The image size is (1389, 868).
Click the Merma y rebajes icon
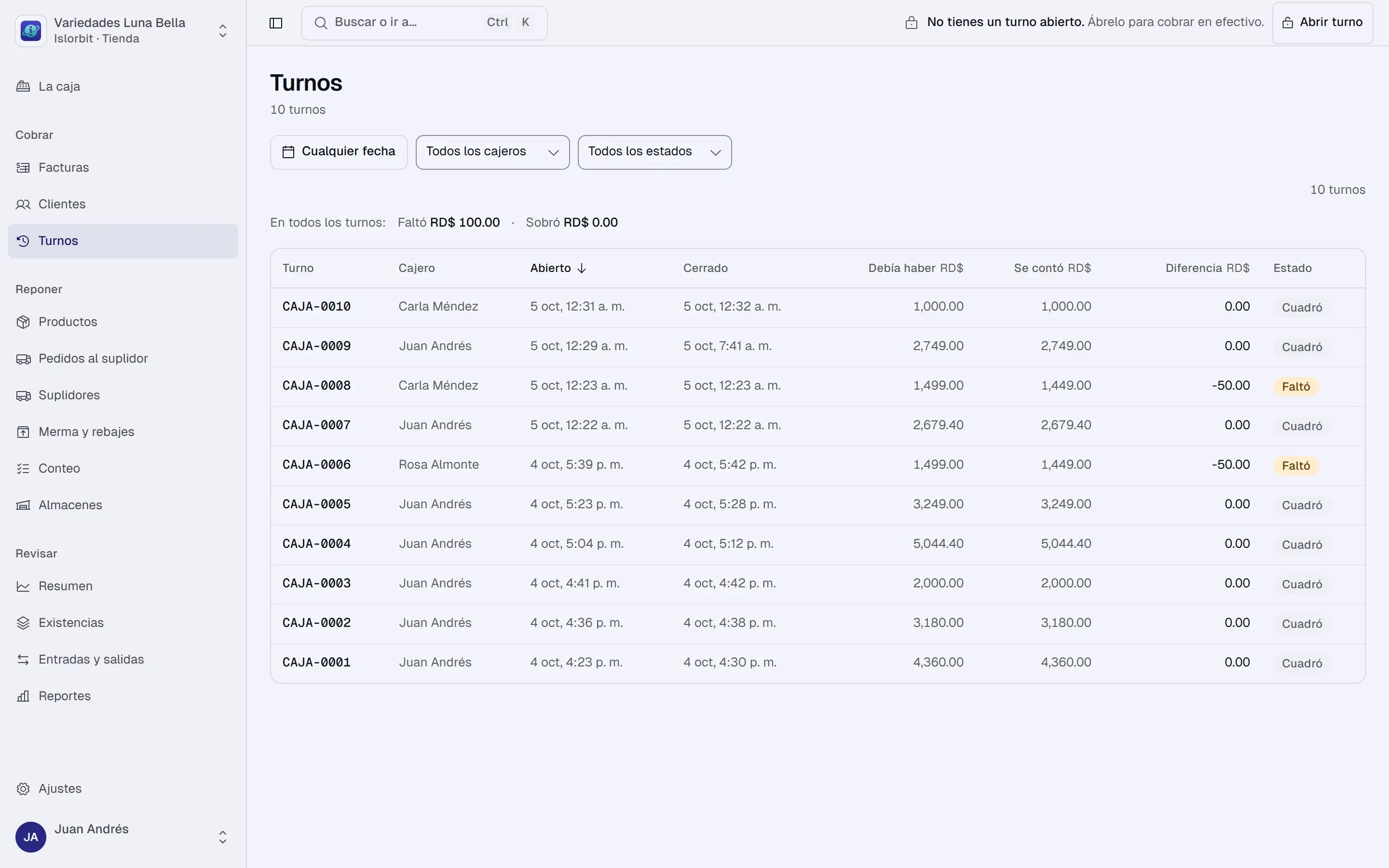tap(23, 432)
